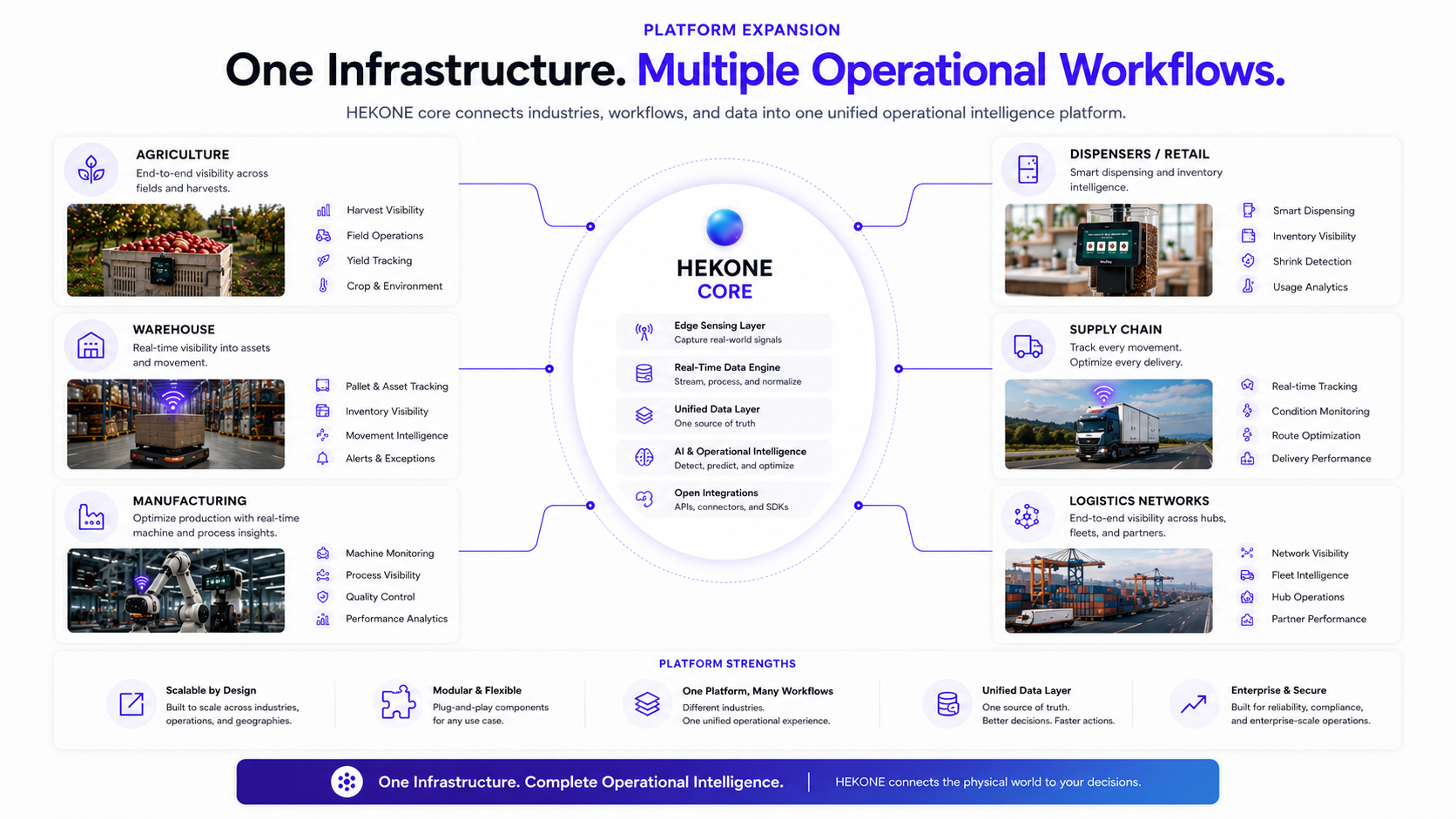Select the Real-Time Data Engine row
Image resolution: width=1456 pixels, height=819 pixels.
pyautogui.click(x=724, y=373)
